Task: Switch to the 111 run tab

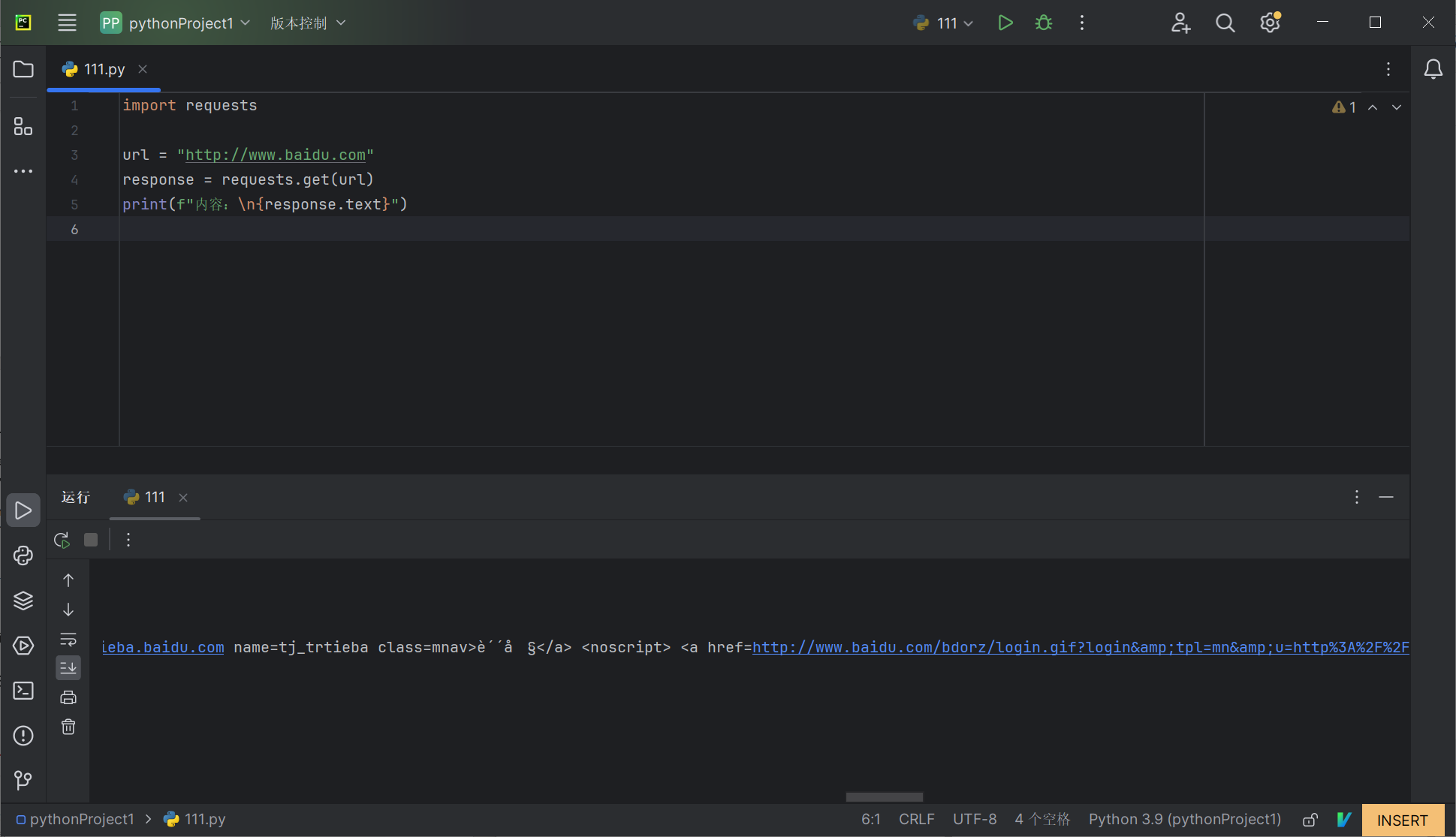Action: [x=154, y=497]
